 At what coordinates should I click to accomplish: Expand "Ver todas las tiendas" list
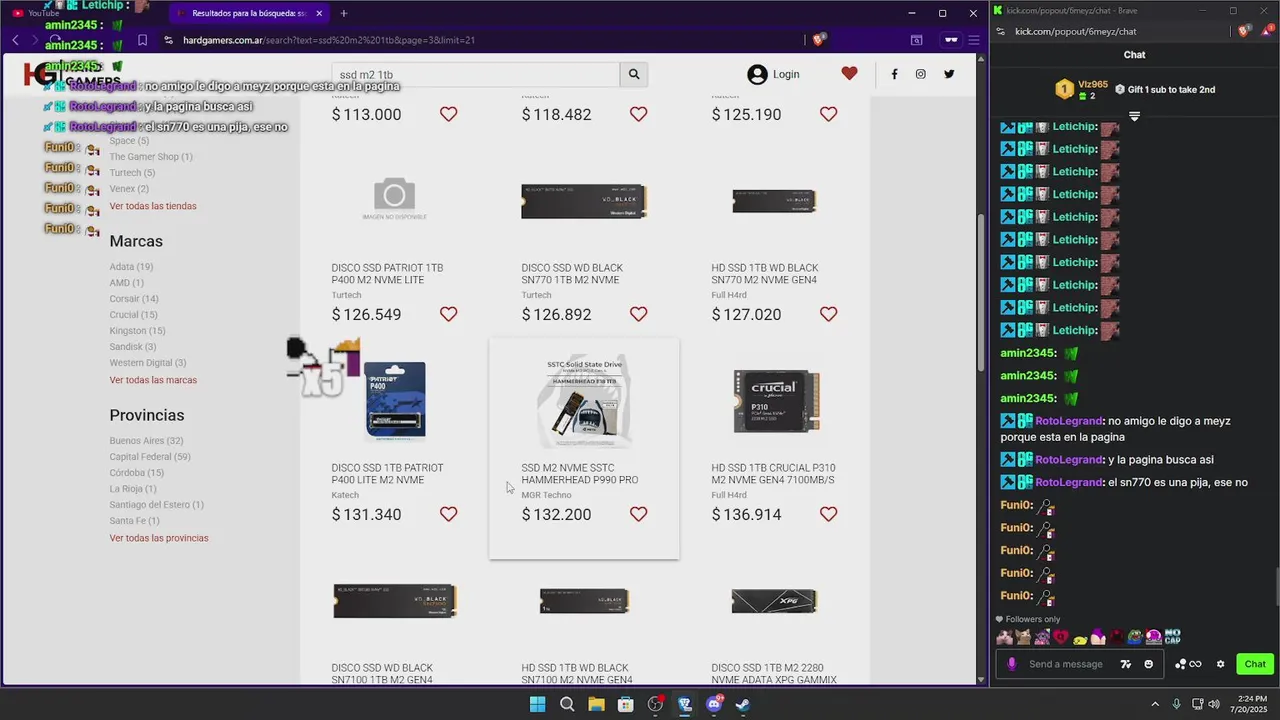153,206
